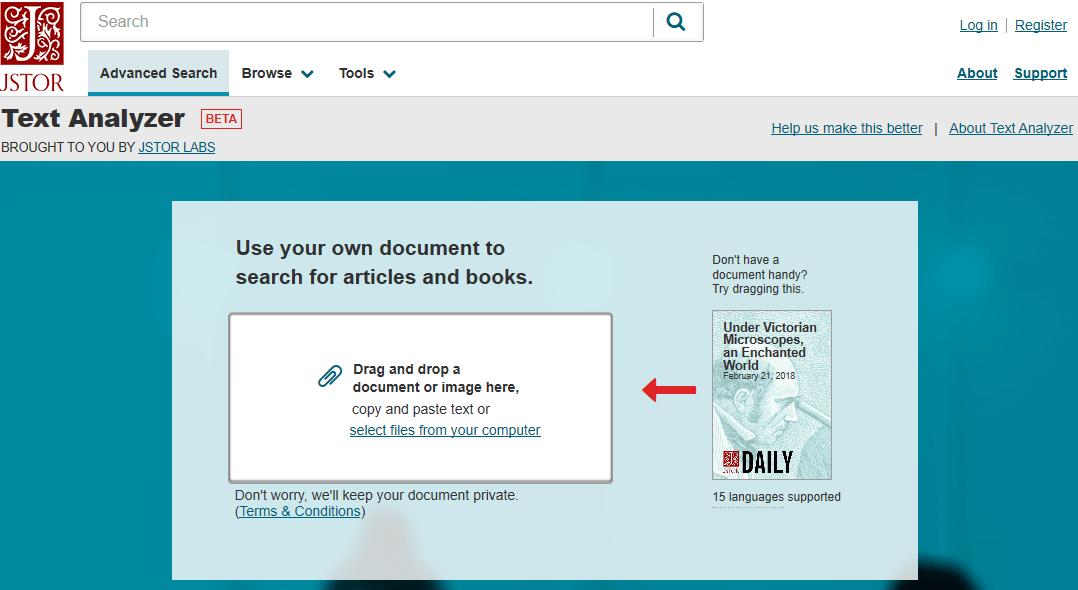
Task: Open About Text Analyzer link
Action: click(x=1011, y=128)
